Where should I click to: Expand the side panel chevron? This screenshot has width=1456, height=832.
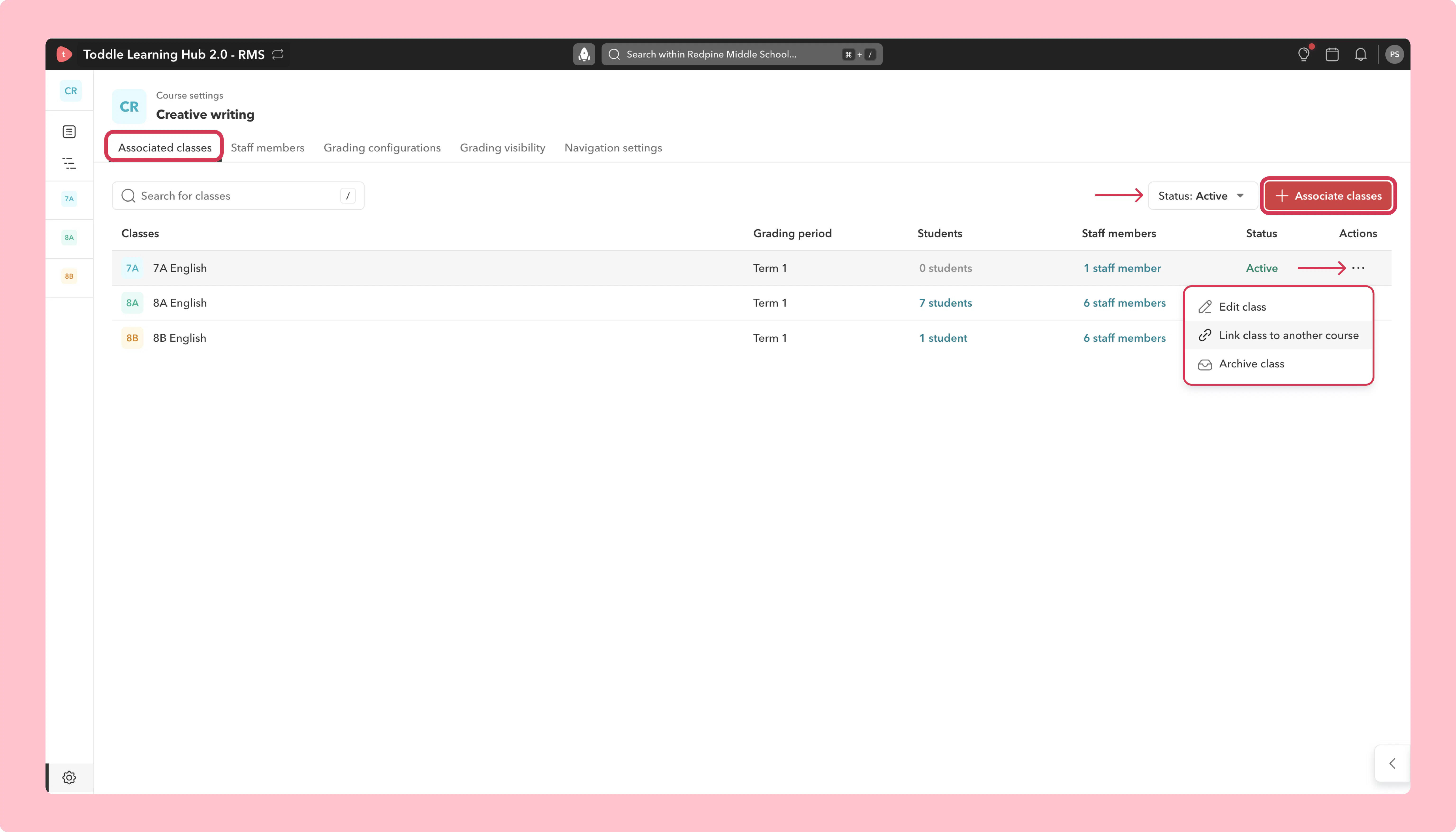pos(1392,764)
